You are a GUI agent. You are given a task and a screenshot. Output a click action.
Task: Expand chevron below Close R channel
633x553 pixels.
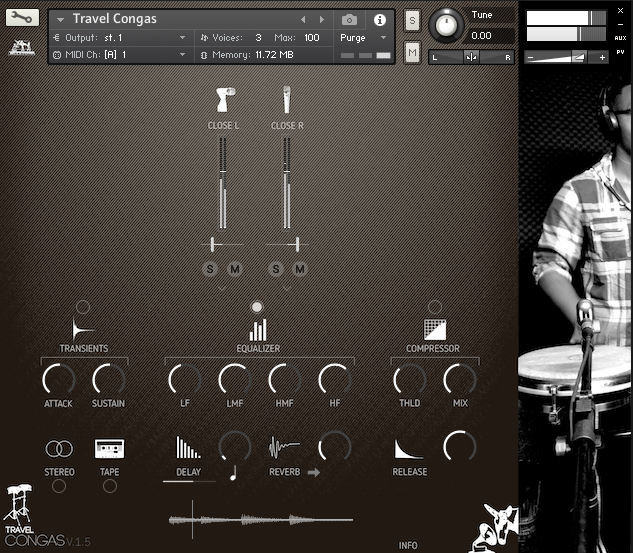coord(287,289)
